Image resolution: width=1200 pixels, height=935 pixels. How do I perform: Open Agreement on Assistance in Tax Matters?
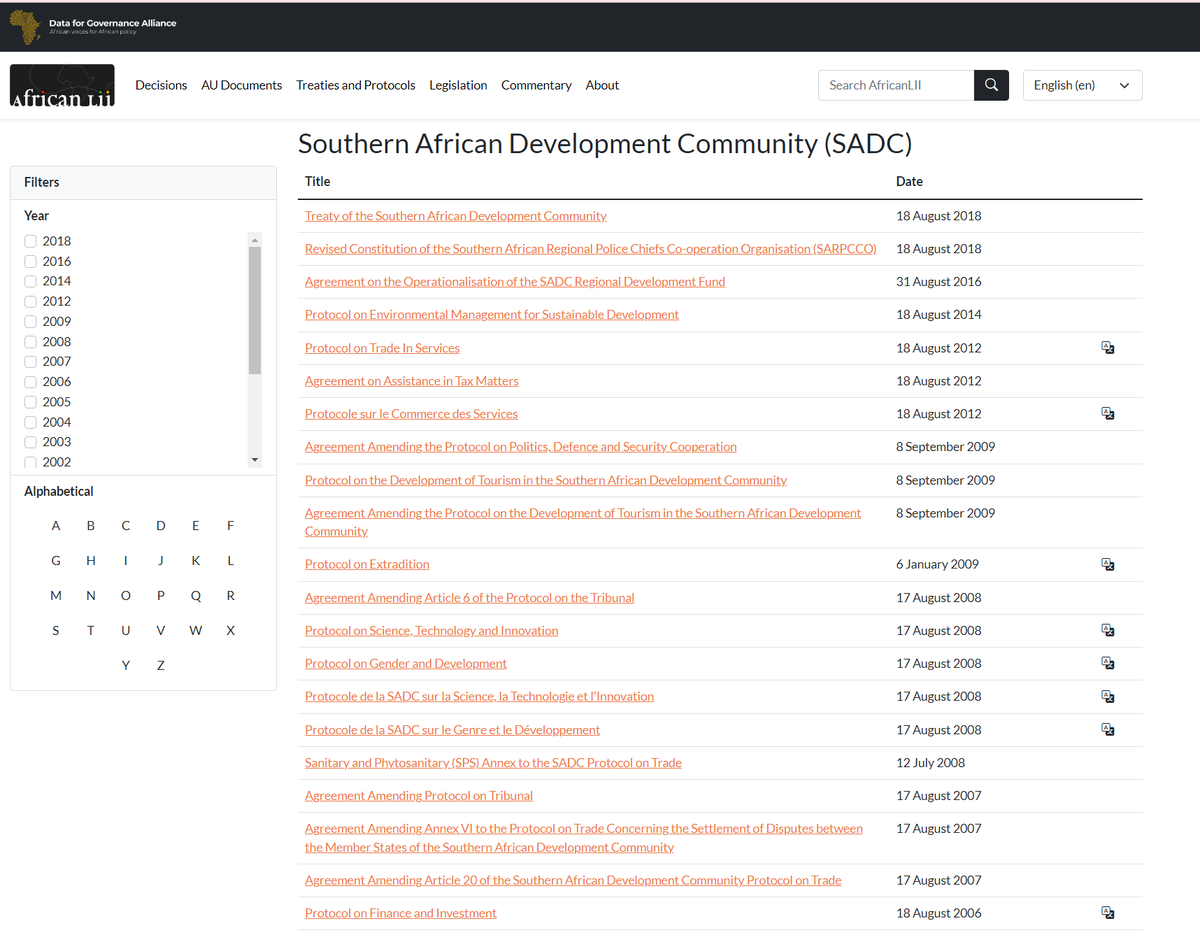pos(412,381)
